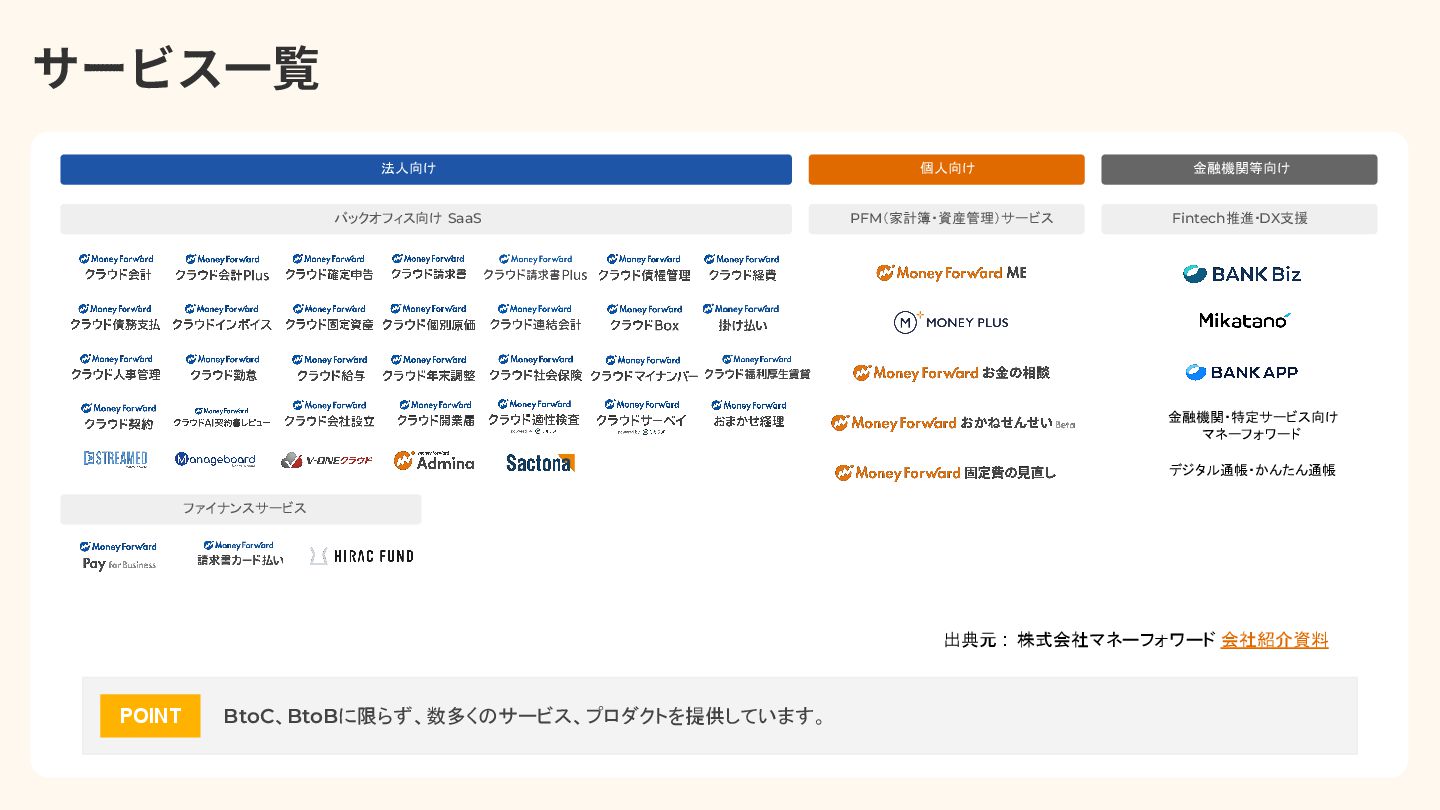Image resolution: width=1440 pixels, height=810 pixels.
Task: Open the クラウド個別原価 logo
Action: 428,317
